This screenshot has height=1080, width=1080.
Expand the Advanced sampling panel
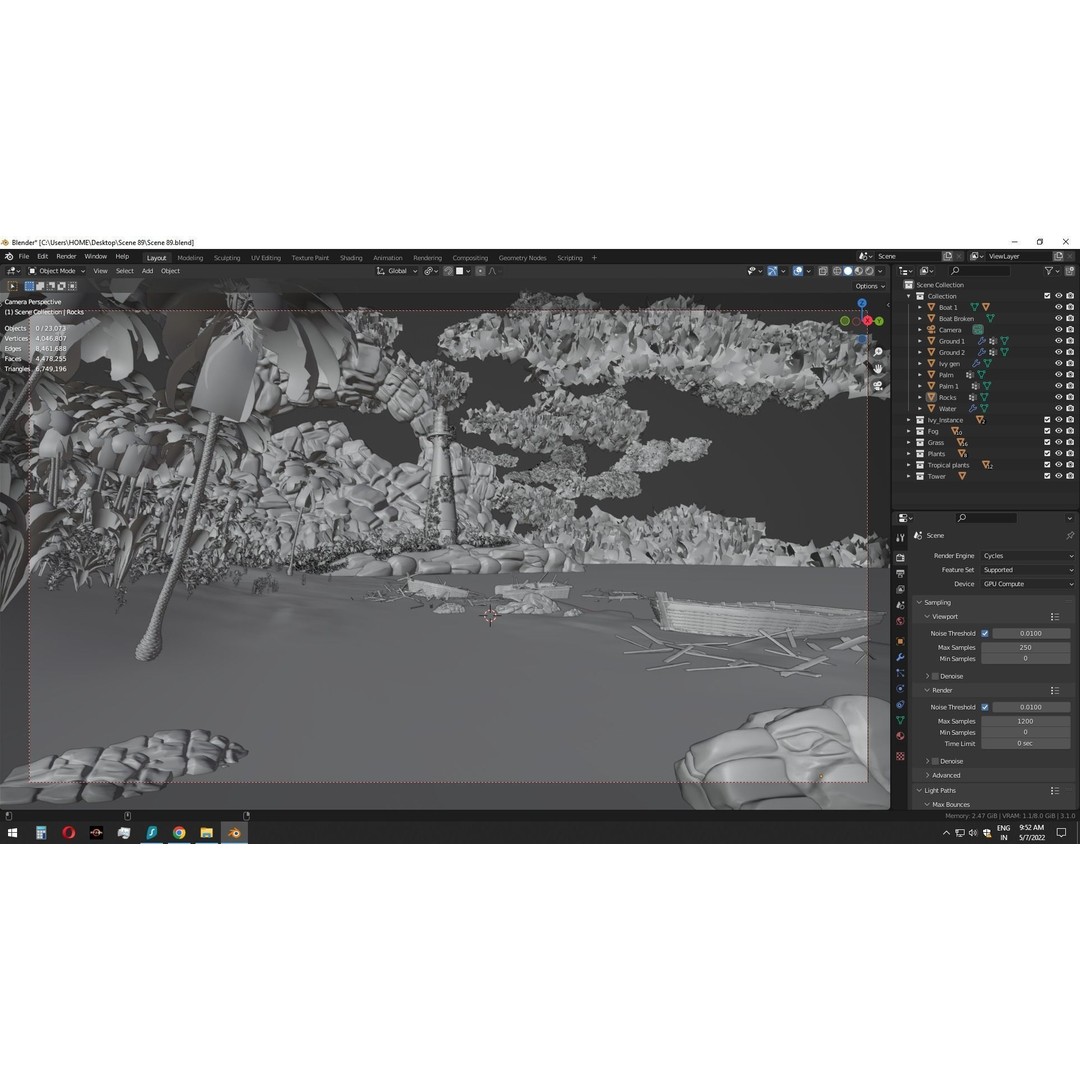[928, 776]
